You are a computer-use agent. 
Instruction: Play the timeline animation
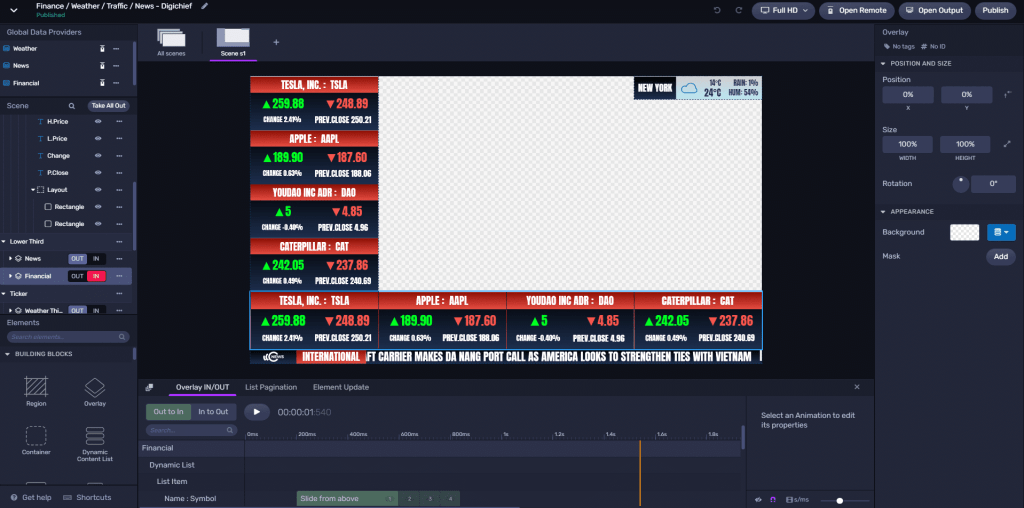[256, 411]
